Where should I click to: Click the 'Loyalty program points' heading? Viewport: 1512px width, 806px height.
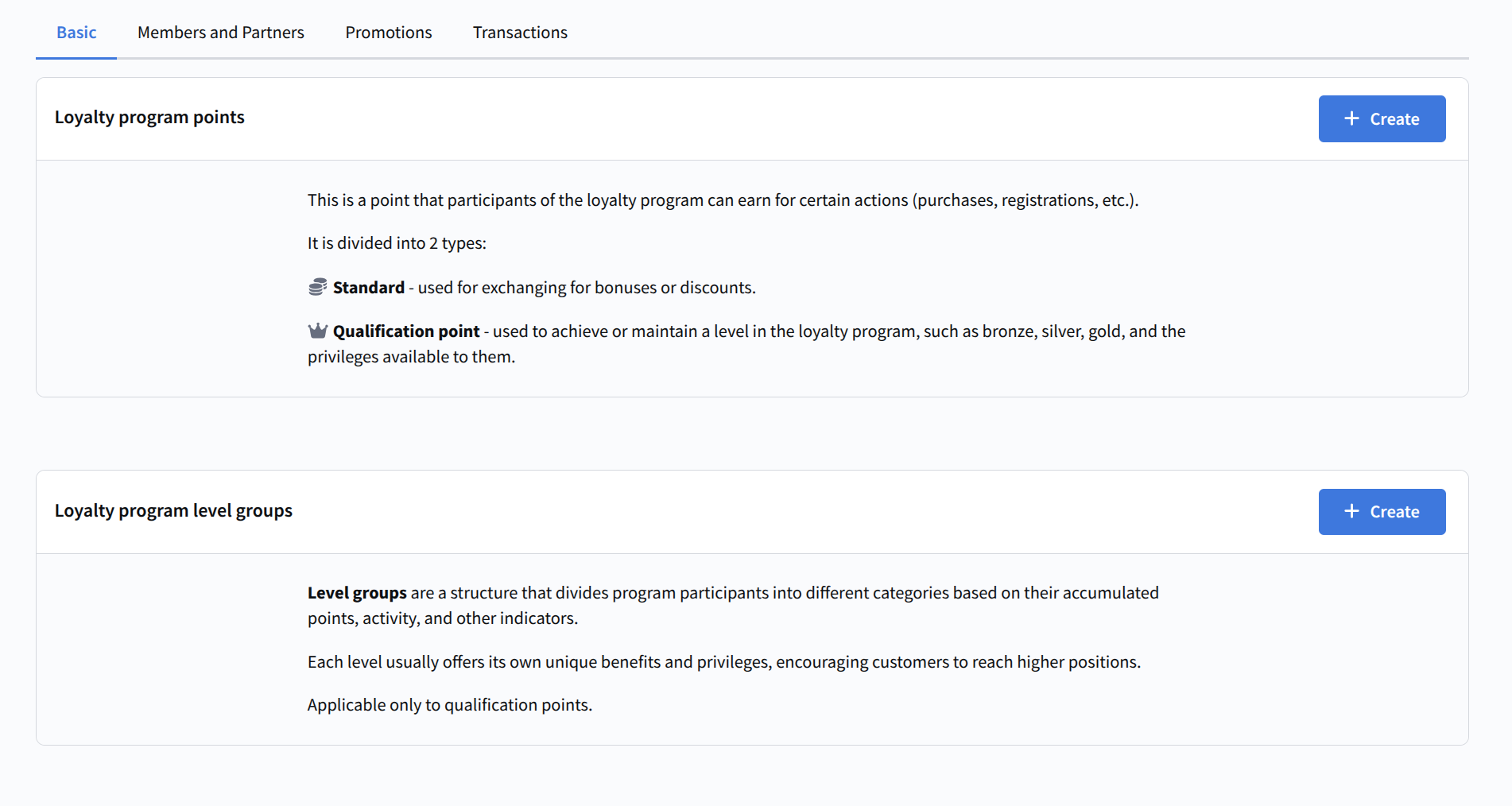149,118
